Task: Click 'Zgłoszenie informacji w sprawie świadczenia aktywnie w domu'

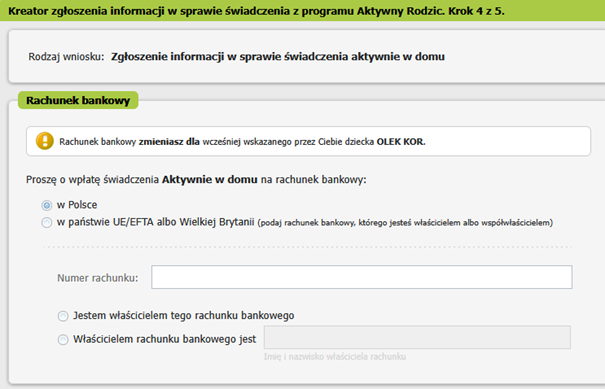Action: pos(278,57)
